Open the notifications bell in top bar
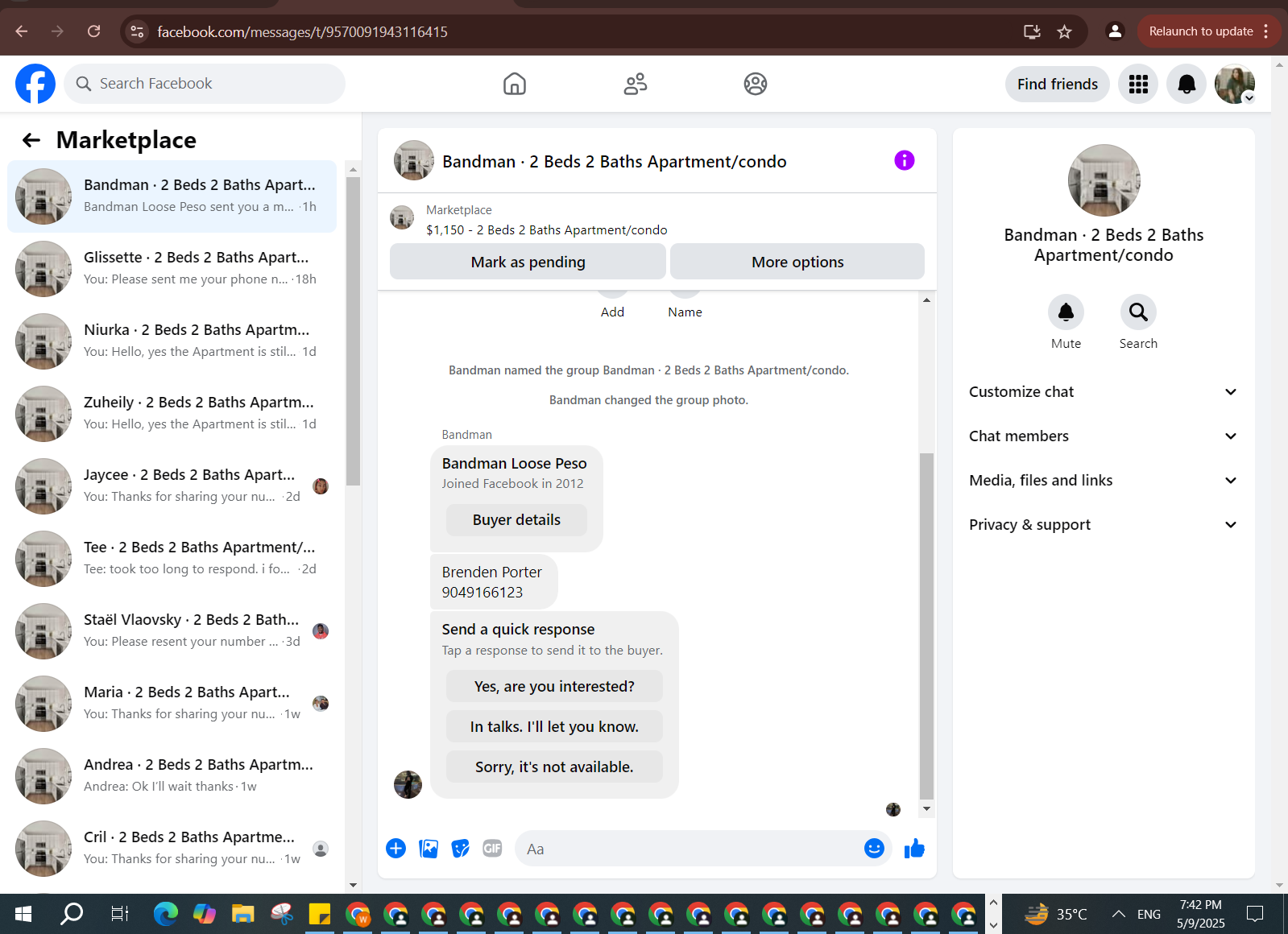Viewport: 1288px width, 934px height. [x=1187, y=84]
